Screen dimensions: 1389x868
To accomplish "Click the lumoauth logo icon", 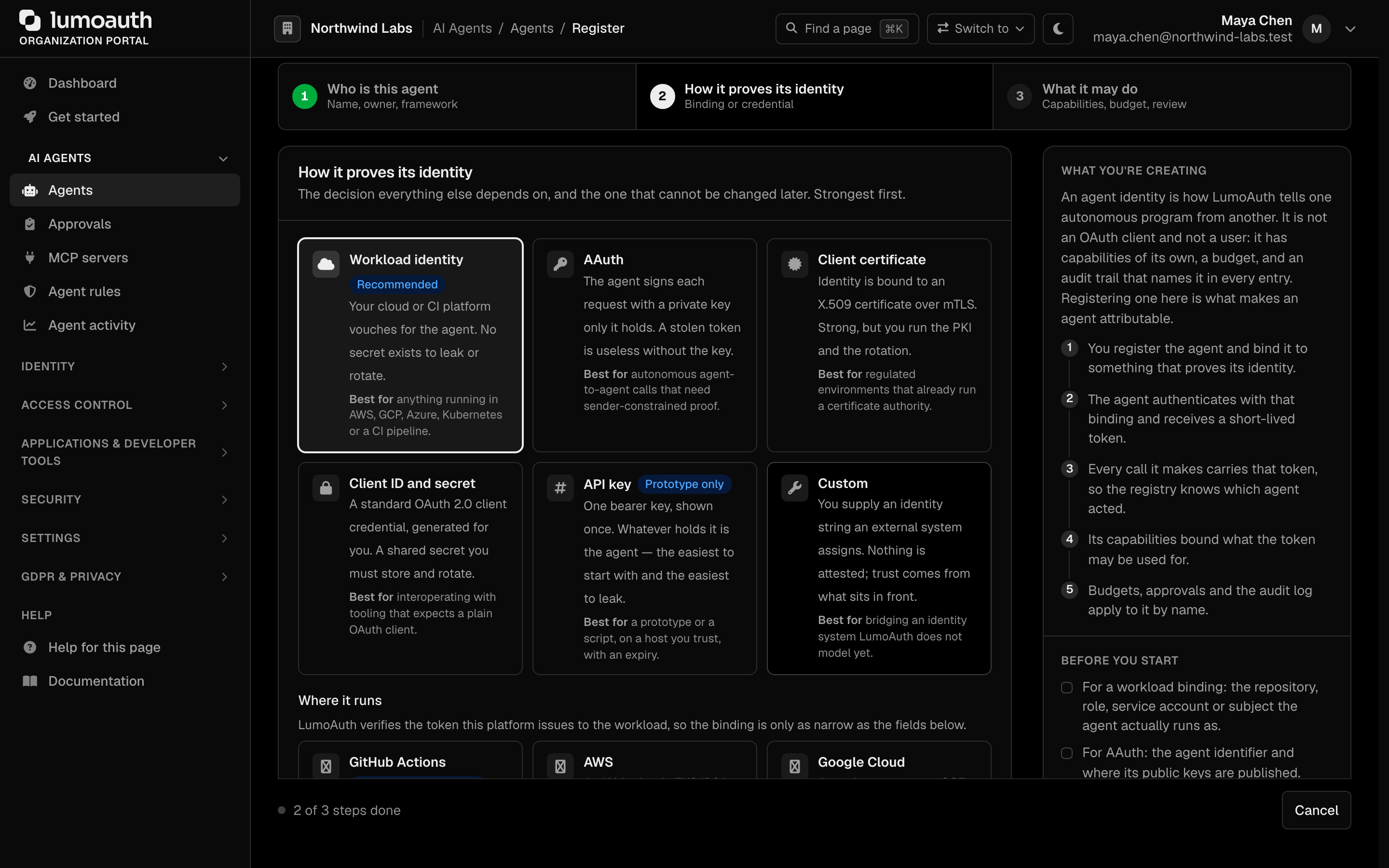I will (30, 20).
